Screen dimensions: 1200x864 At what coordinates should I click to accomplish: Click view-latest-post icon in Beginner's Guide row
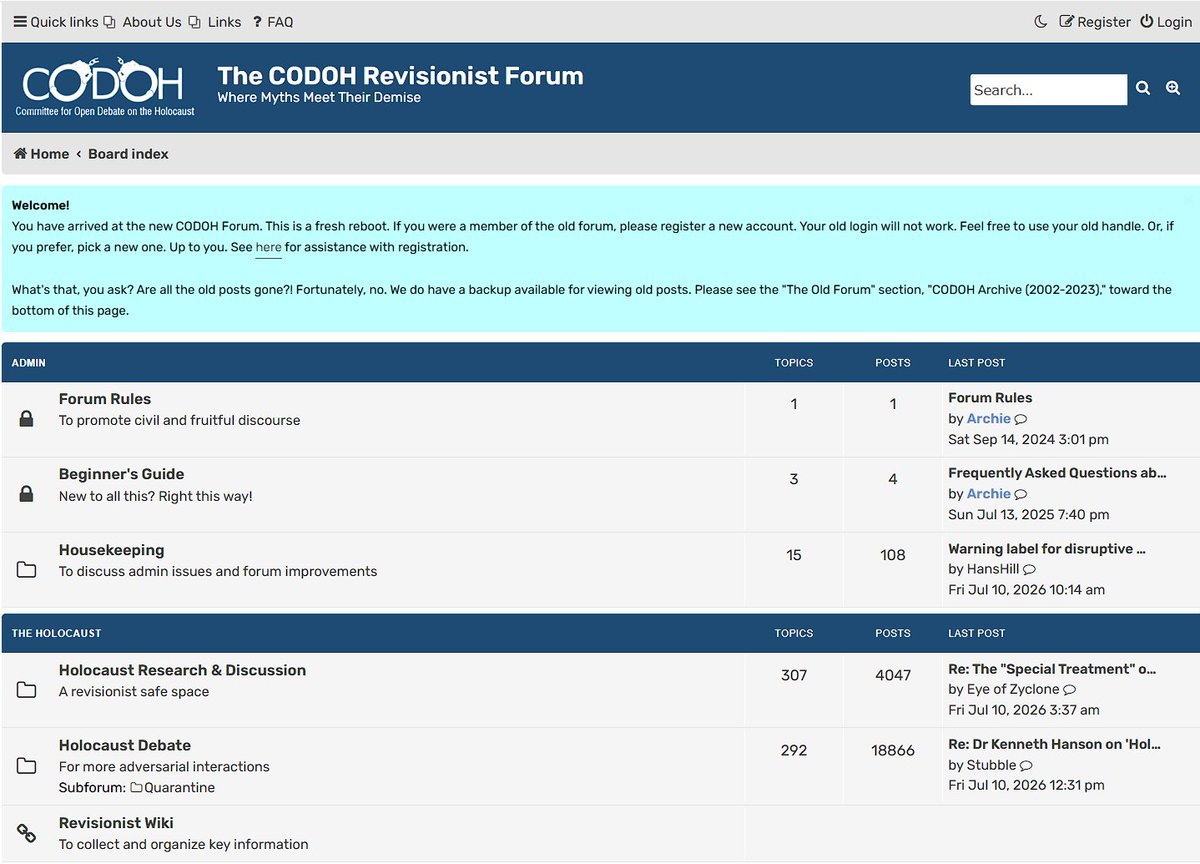(1021, 495)
